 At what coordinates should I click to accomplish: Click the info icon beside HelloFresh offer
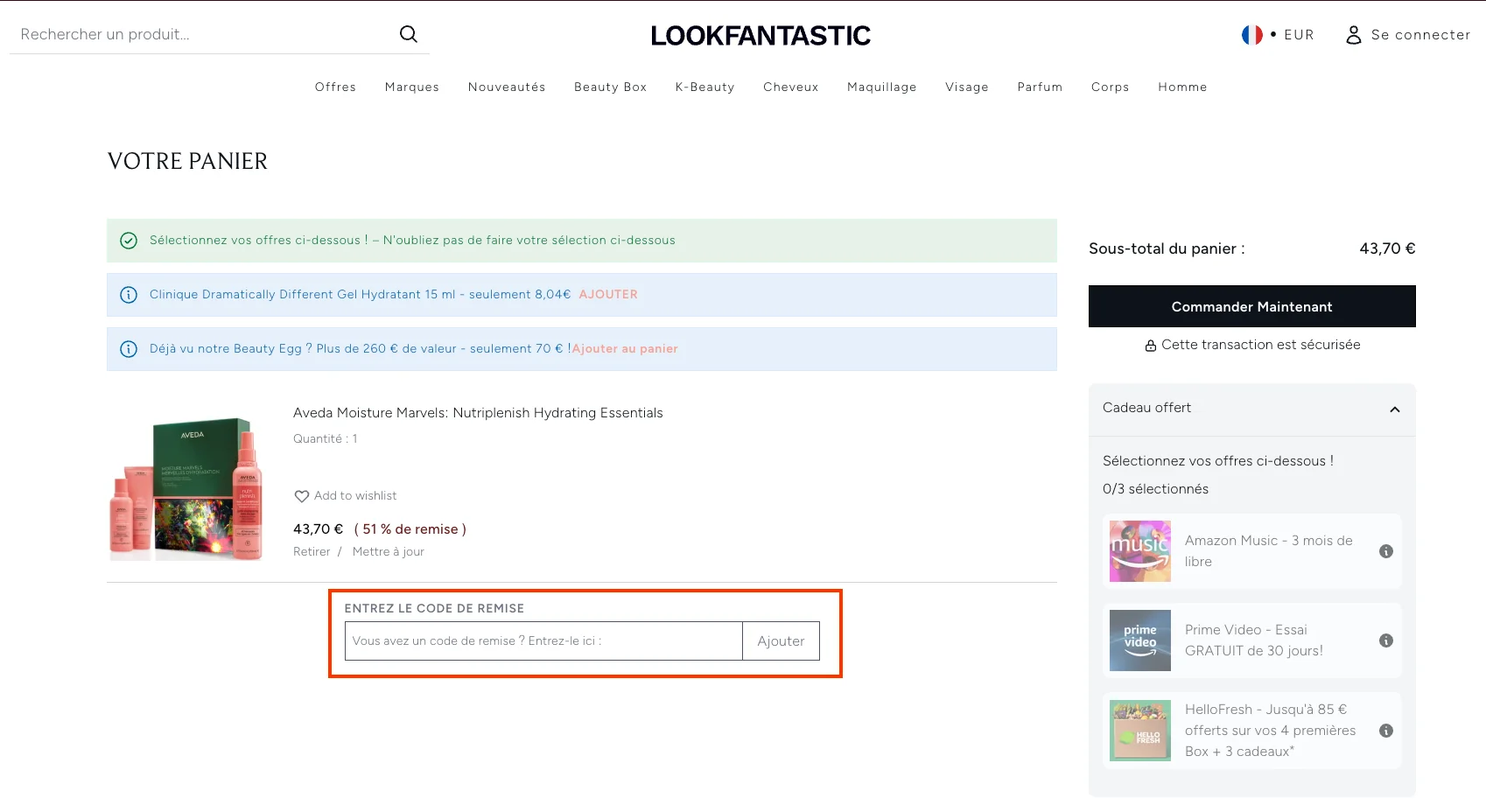[1385, 730]
